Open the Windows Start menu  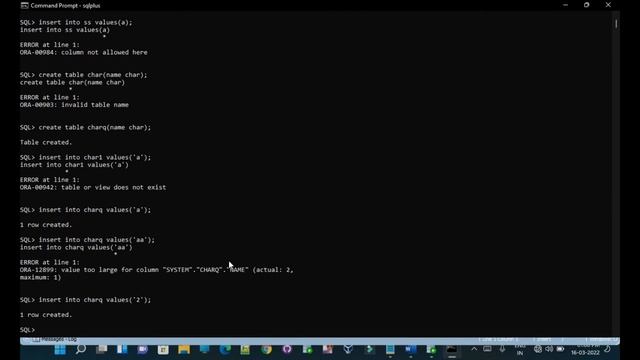pyautogui.click(x=60, y=349)
